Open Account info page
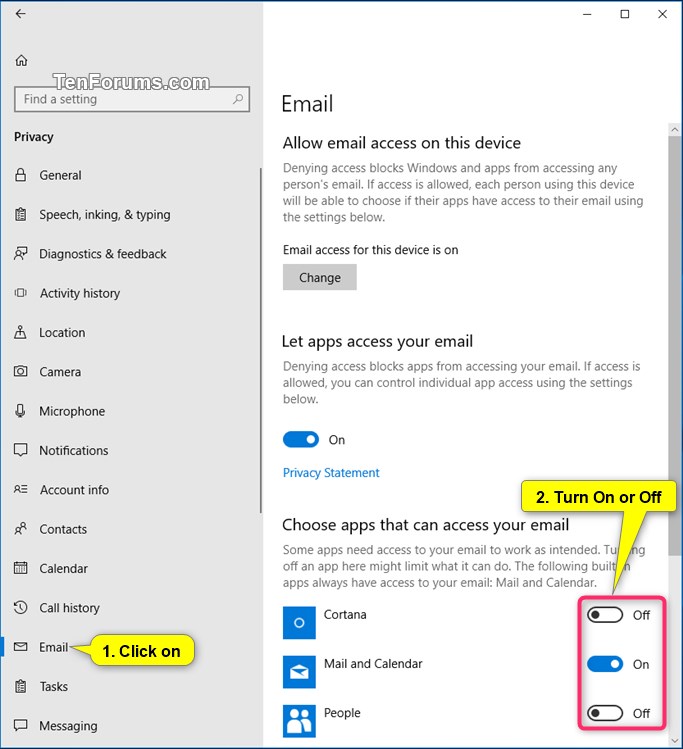 click(75, 490)
